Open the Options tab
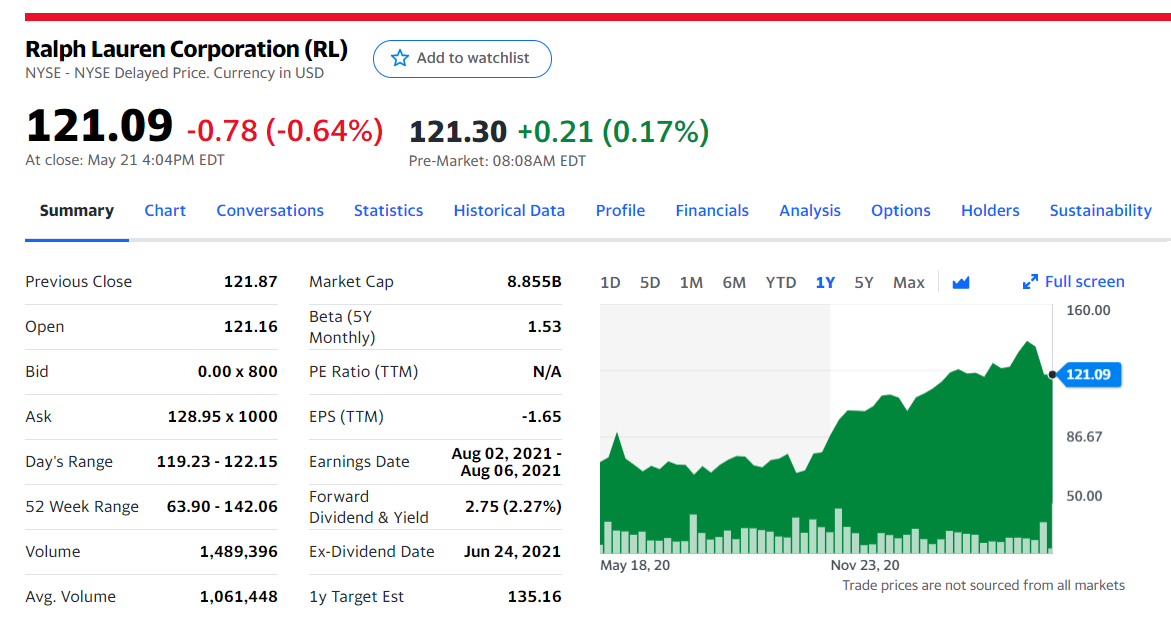Viewport: 1171px width, 626px height. point(901,211)
